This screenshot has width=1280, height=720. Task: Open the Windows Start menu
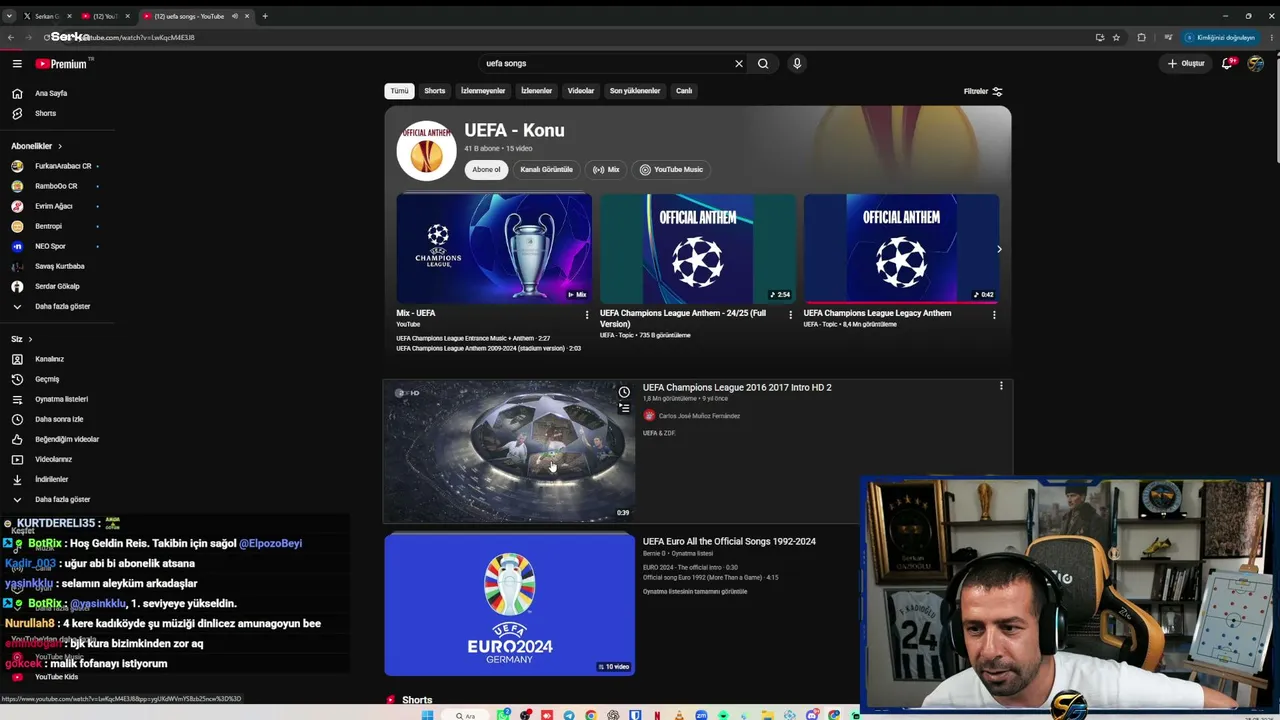pyautogui.click(x=427, y=715)
